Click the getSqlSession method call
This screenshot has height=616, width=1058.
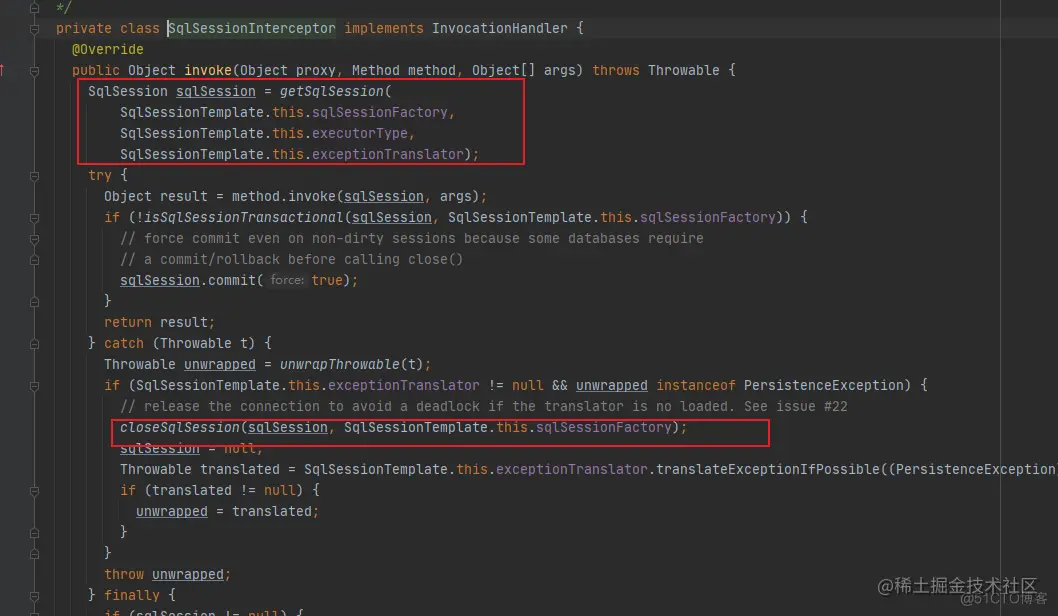pyautogui.click(x=331, y=91)
